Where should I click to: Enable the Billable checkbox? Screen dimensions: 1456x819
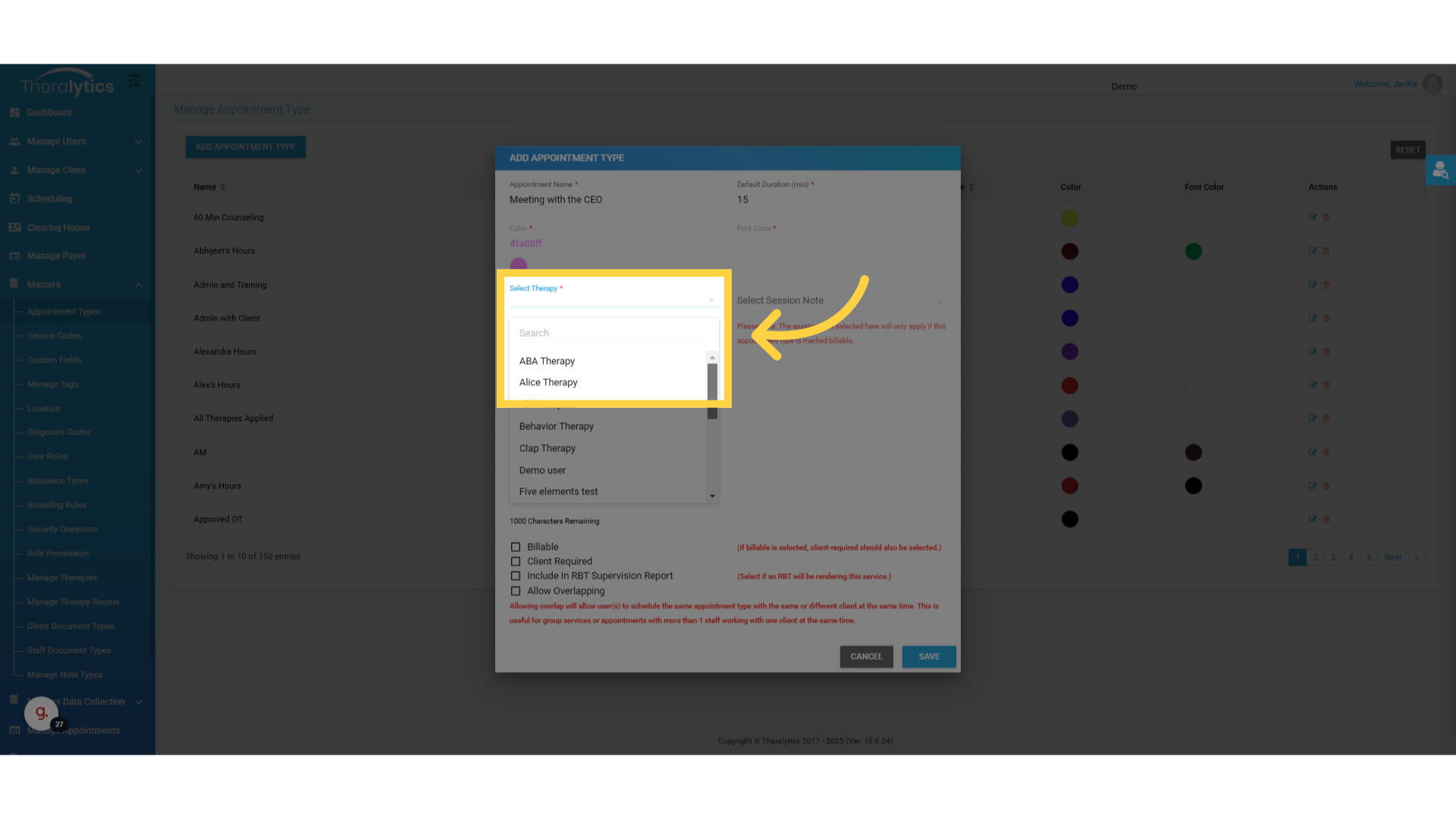pyautogui.click(x=516, y=547)
